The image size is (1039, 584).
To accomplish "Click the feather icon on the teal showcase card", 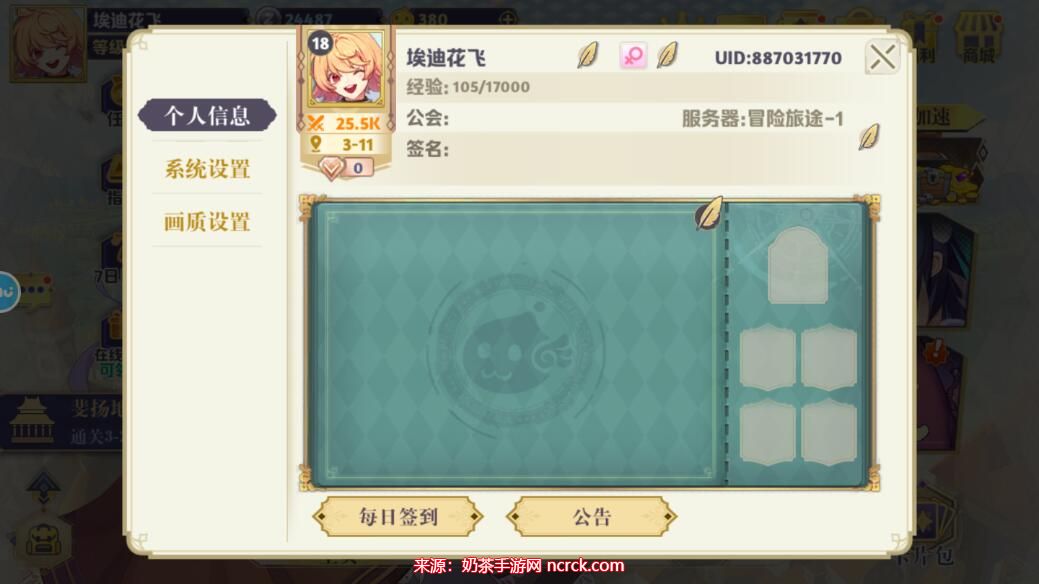I will pyautogui.click(x=709, y=213).
